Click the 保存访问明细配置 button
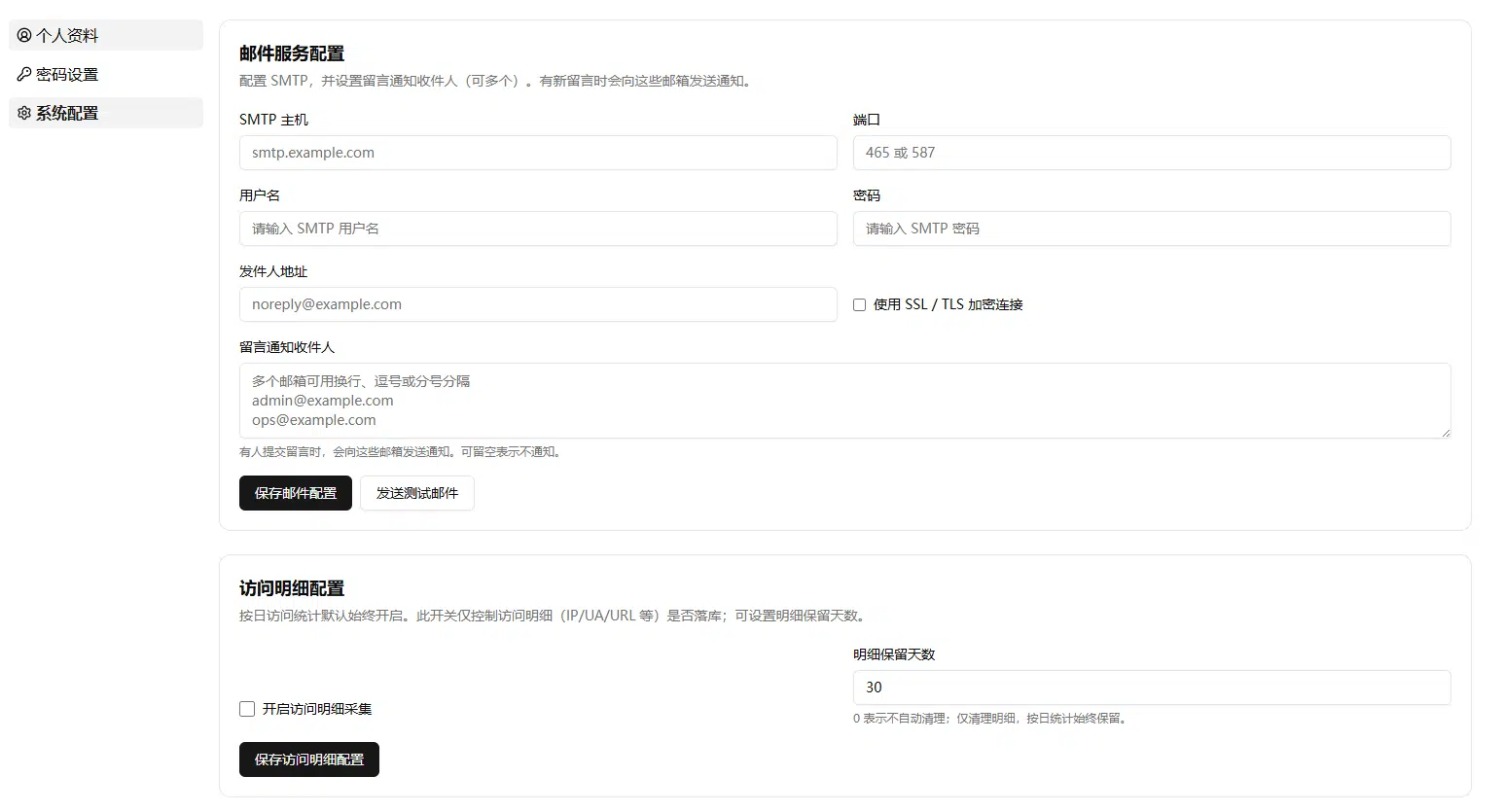 [309, 759]
